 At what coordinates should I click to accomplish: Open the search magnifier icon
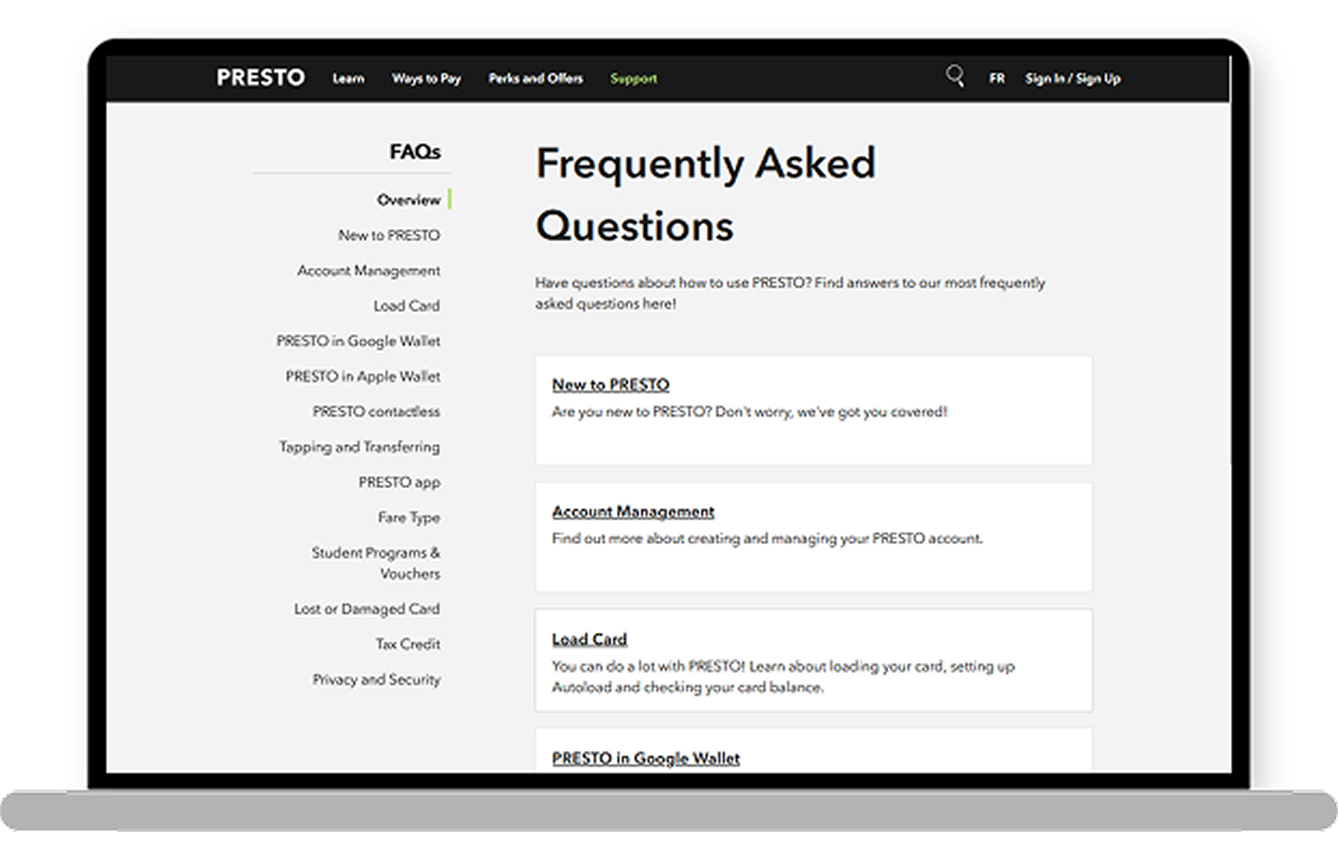pyautogui.click(x=955, y=77)
